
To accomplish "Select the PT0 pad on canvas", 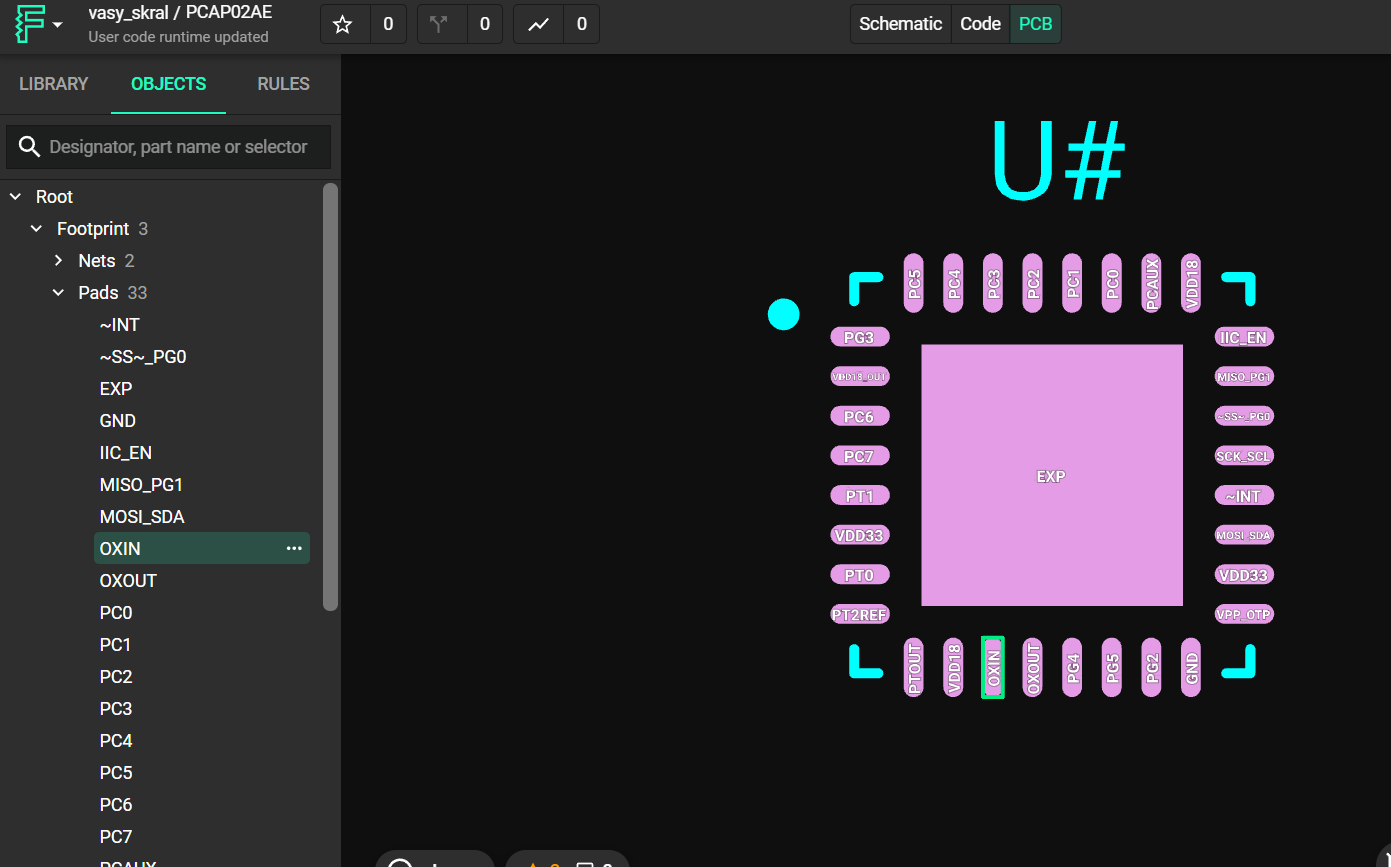I will click(x=860, y=575).
